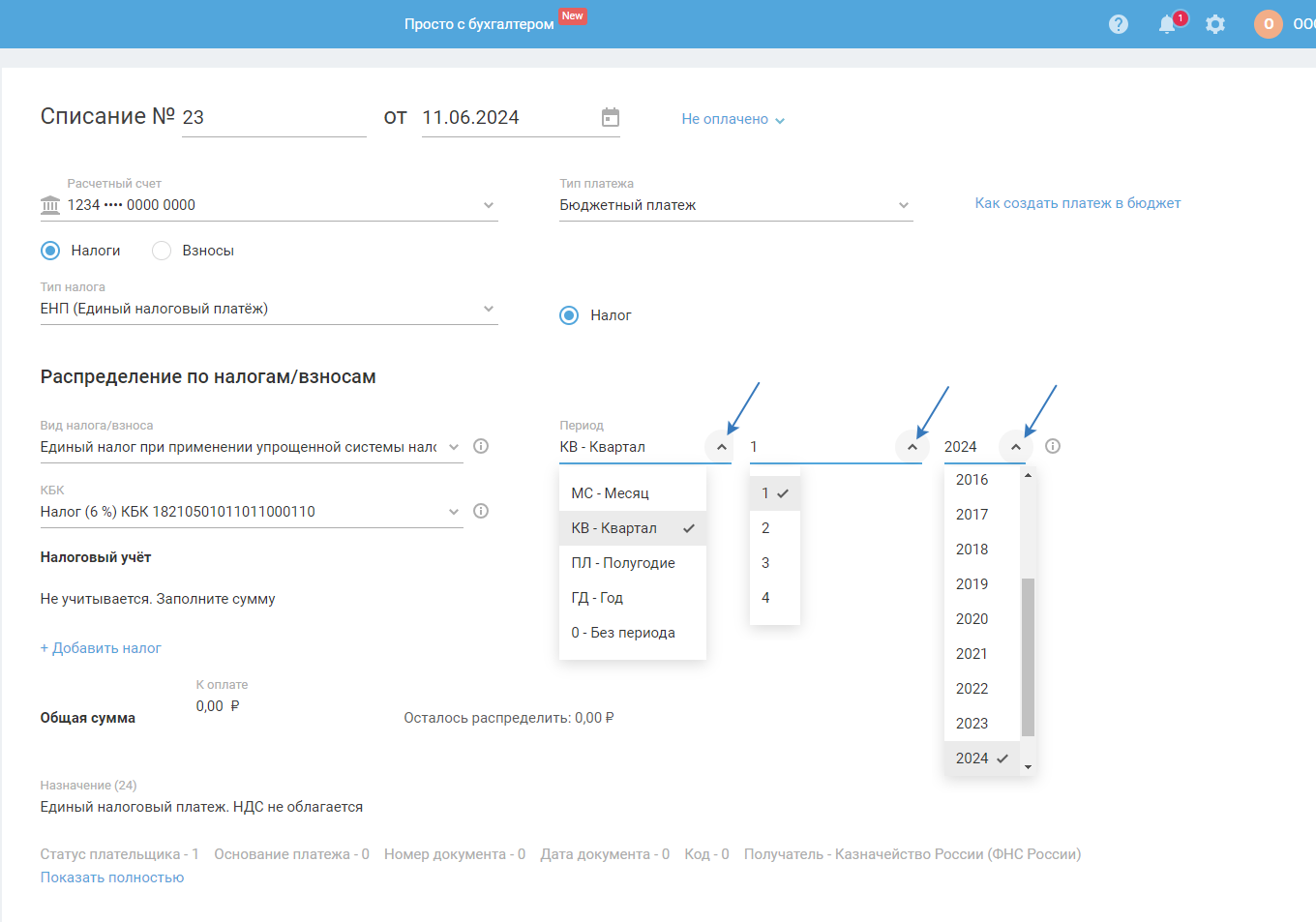Select quarter 1 in the list
The width and height of the screenshot is (1316, 922).
click(x=775, y=493)
